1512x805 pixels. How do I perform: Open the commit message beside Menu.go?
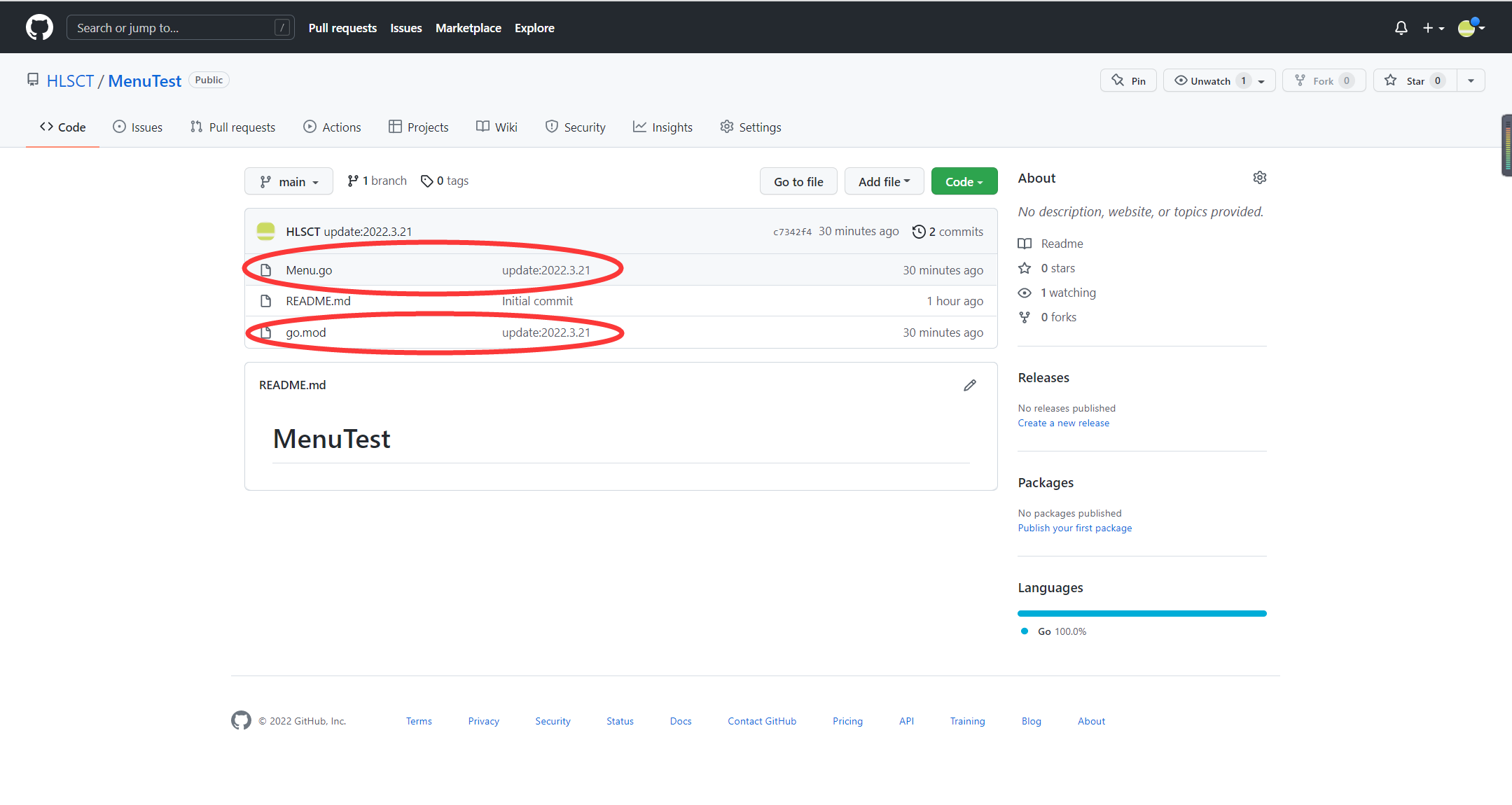(546, 270)
